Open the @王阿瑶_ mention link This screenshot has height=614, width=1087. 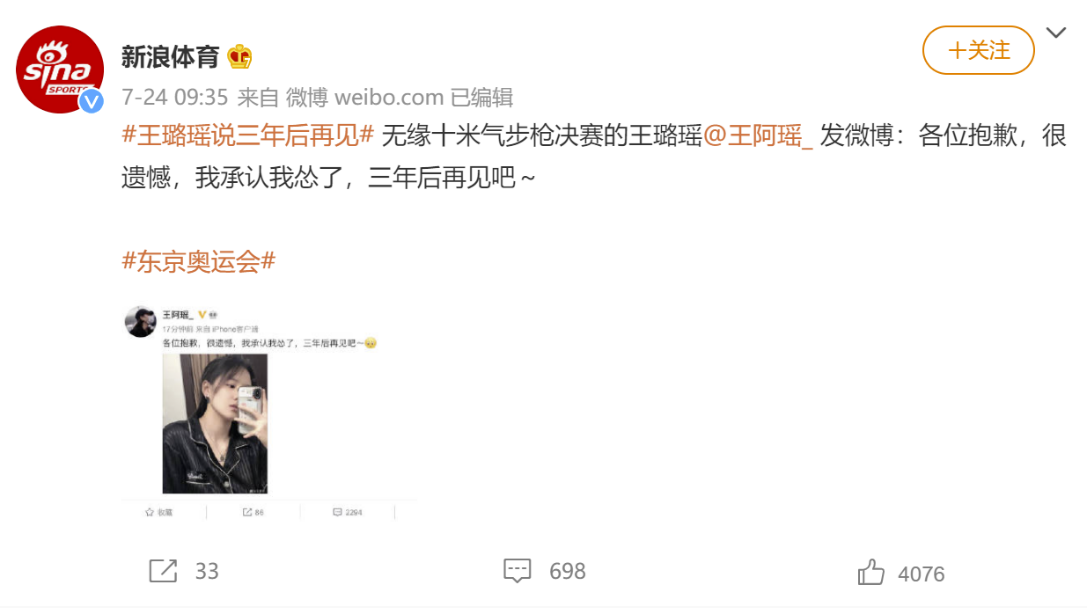(x=758, y=135)
